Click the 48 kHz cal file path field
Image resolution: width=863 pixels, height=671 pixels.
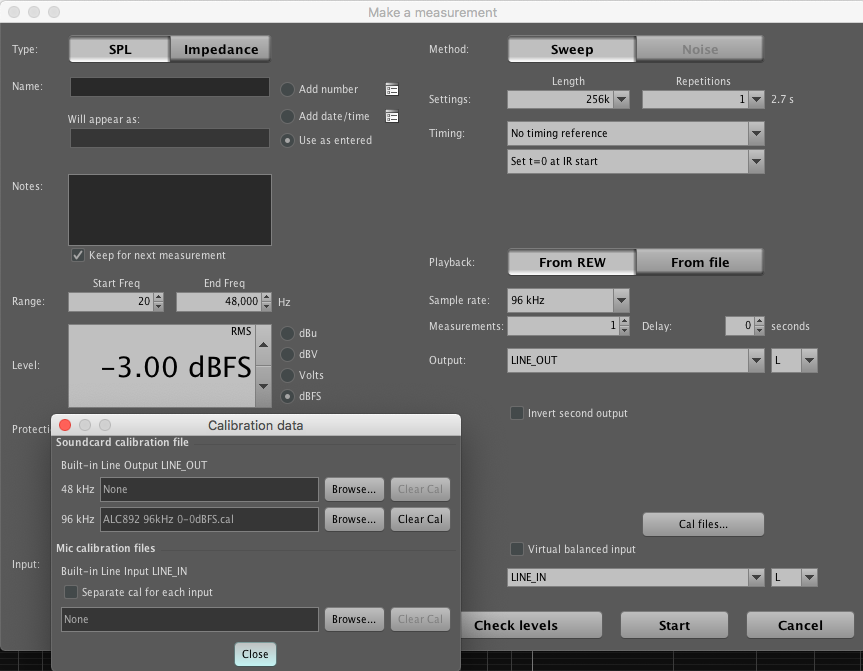tap(209, 489)
